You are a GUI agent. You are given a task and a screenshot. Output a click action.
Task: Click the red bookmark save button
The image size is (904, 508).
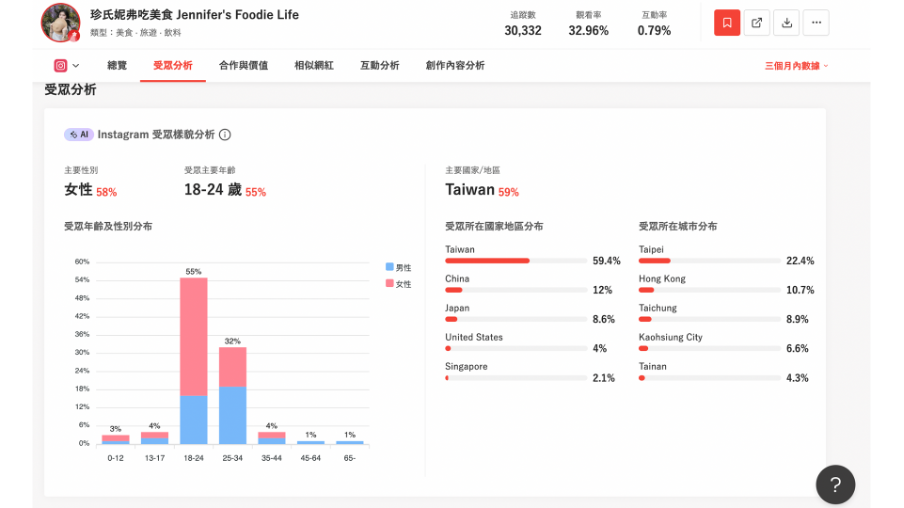tap(727, 23)
